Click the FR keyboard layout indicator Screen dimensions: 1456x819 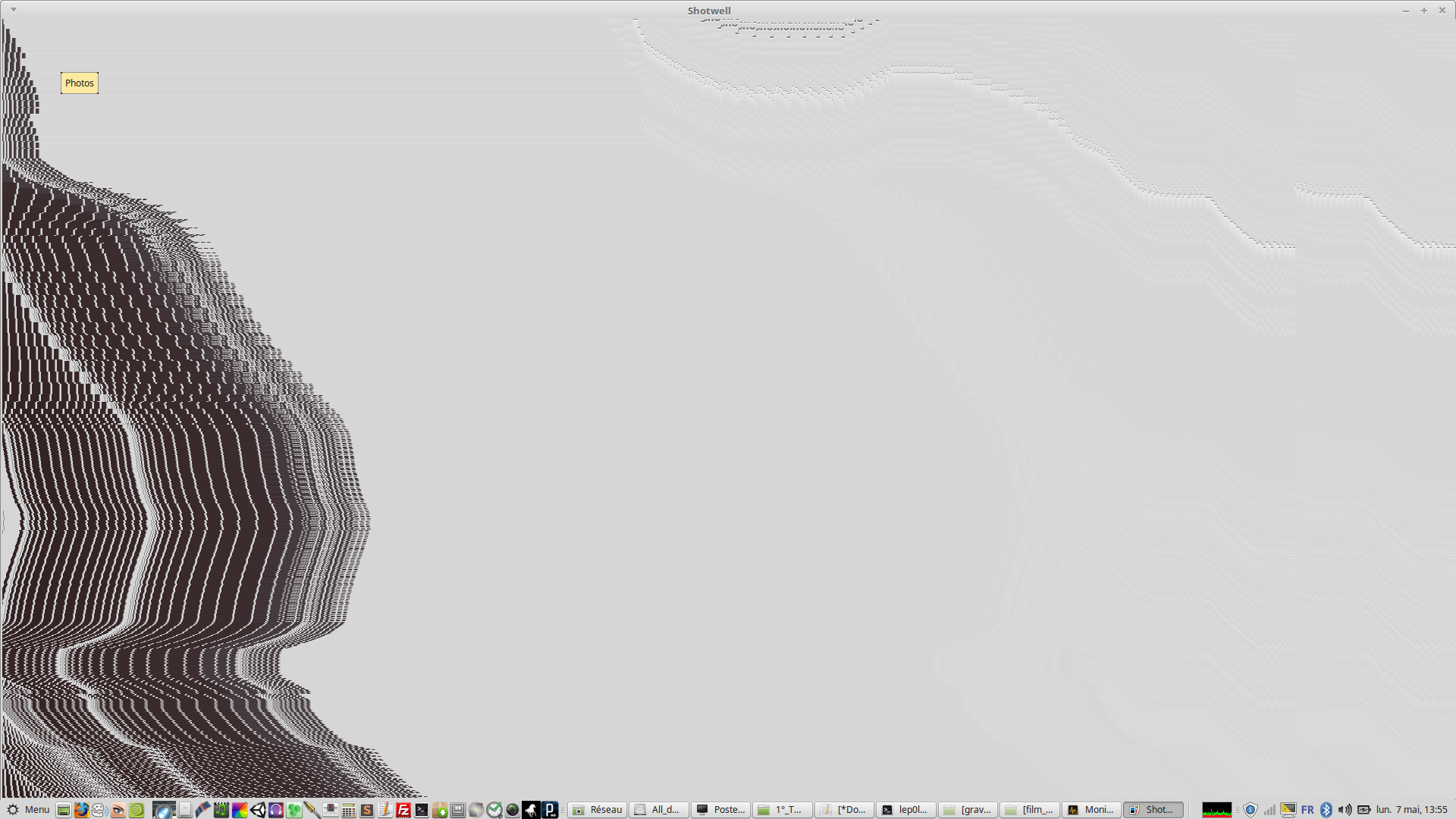[1307, 810]
